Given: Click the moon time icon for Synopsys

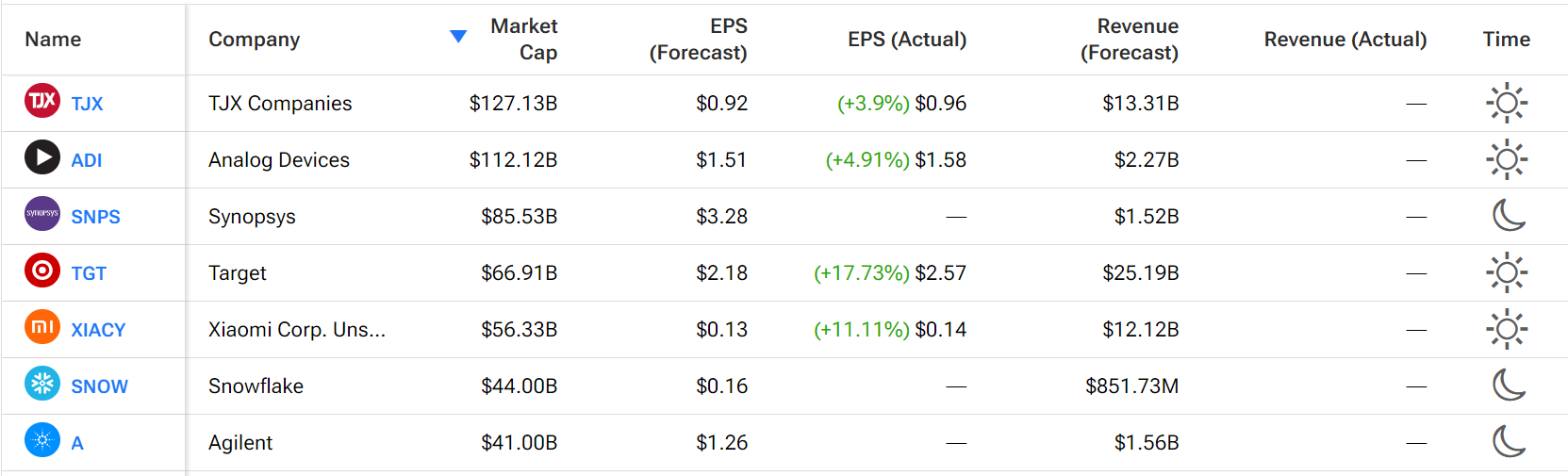Looking at the screenshot, I should tap(1509, 216).
